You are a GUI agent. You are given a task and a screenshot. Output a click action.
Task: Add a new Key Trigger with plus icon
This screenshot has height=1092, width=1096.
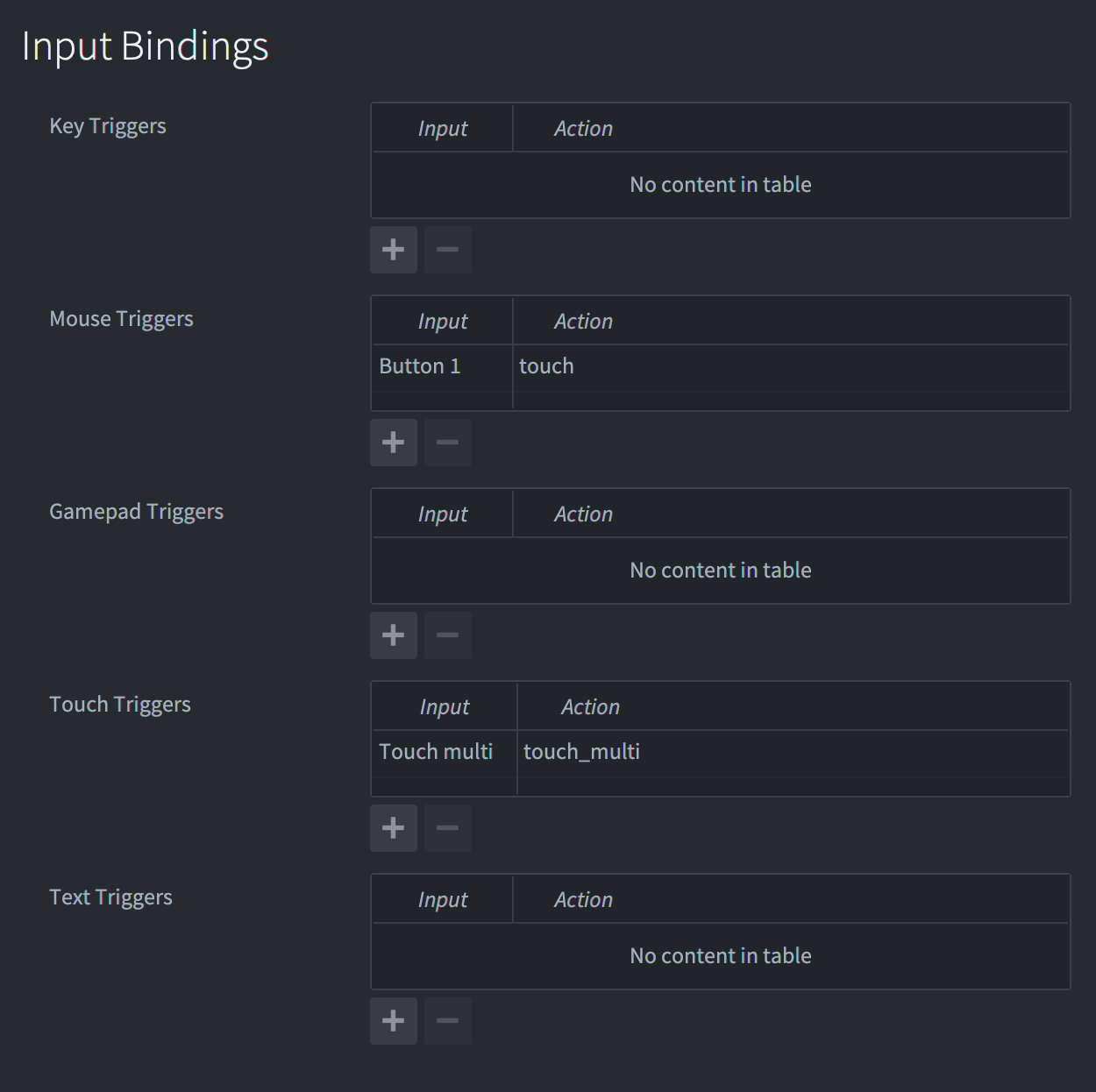pyautogui.click(x=393, y=250)
